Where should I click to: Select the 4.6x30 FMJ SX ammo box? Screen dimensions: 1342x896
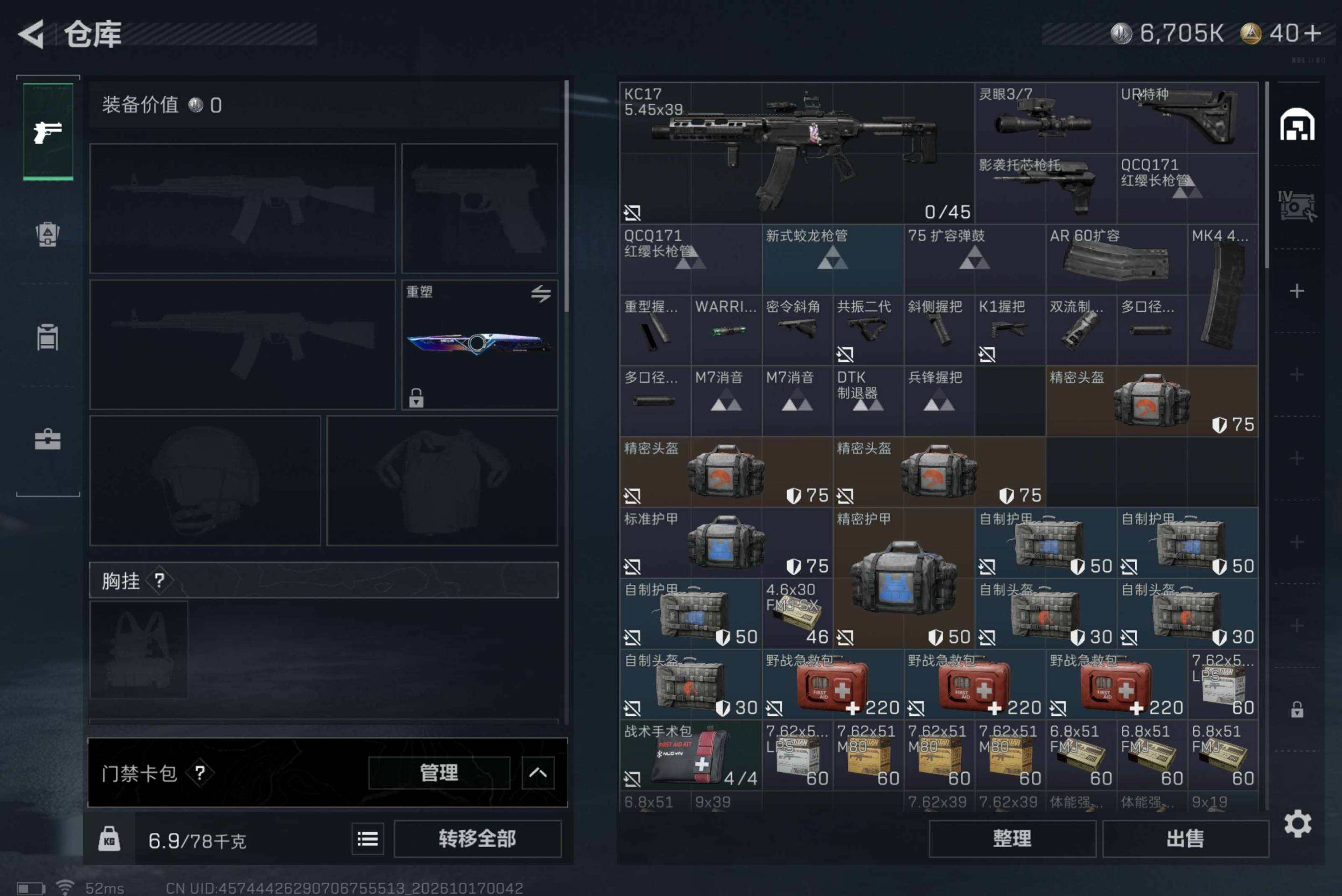[x=797, y=613]
